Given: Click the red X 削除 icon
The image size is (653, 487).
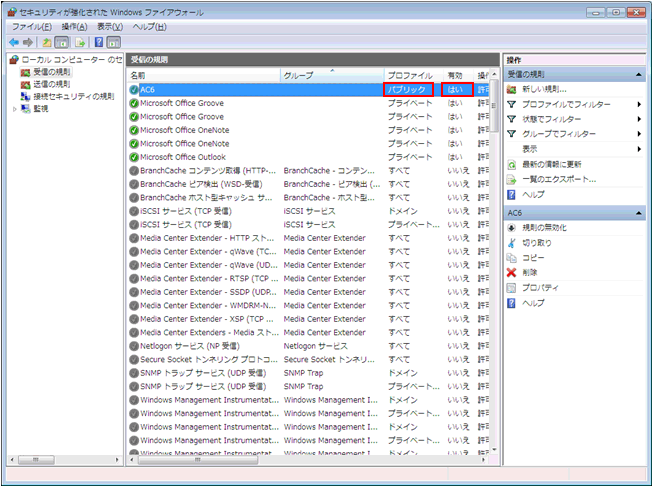Looking at the screenshot, I should 511,273.
